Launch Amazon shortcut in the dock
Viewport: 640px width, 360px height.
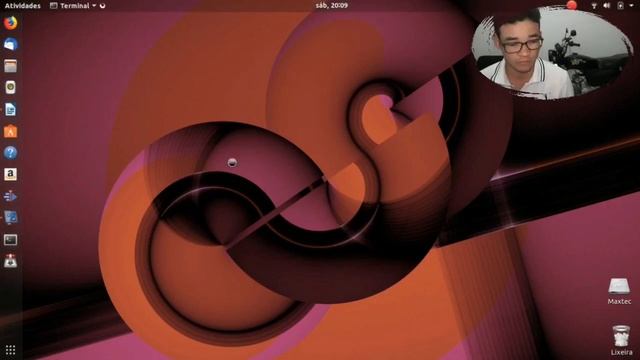[11, 174]
